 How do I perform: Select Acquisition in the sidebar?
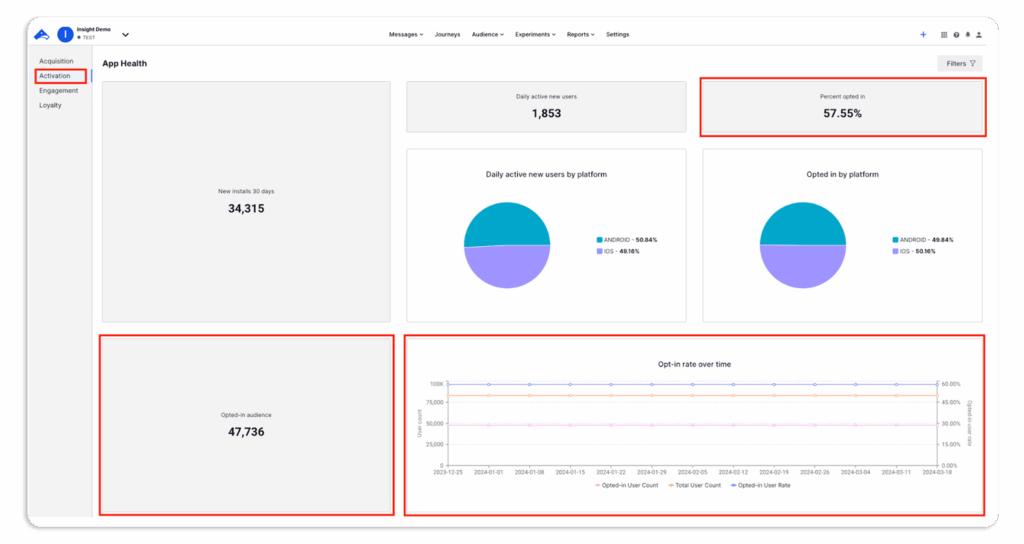coord(56,61)
